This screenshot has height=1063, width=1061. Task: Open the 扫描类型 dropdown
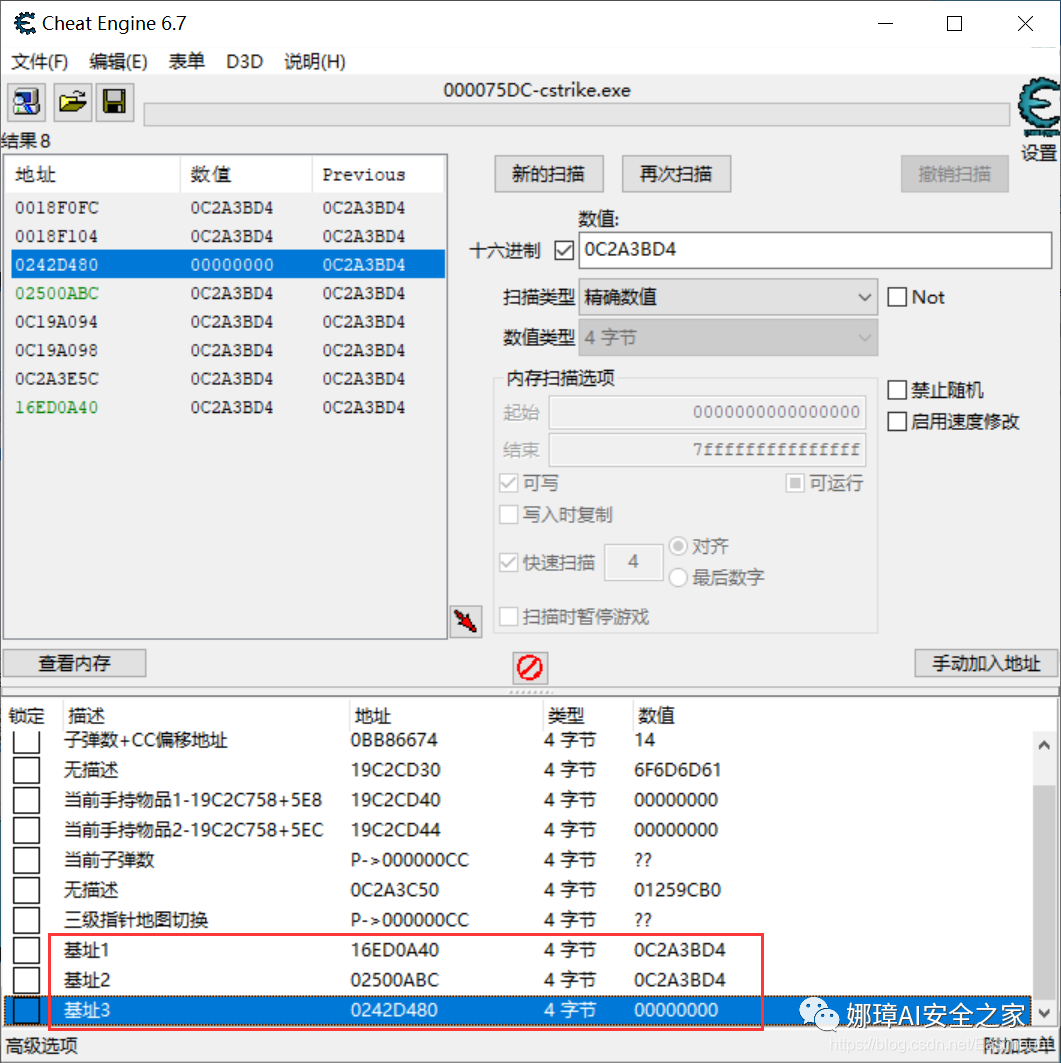728,297
